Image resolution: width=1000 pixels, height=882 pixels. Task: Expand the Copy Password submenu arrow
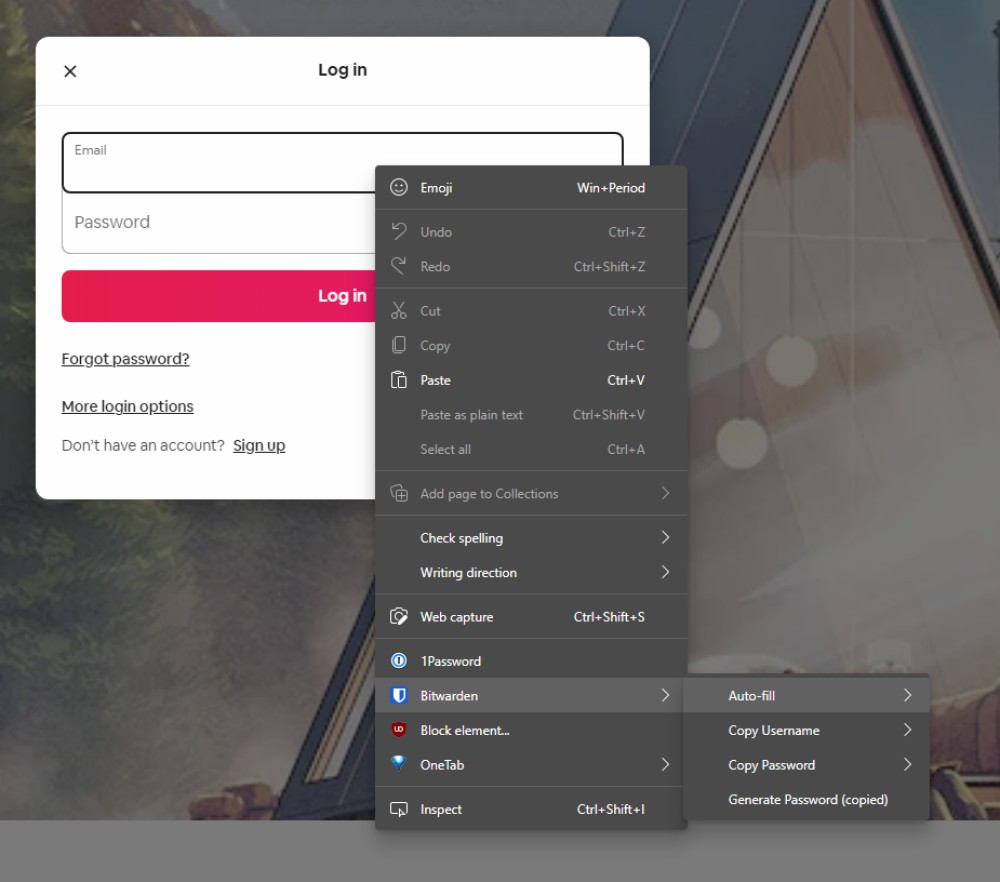tap(908, 764)
